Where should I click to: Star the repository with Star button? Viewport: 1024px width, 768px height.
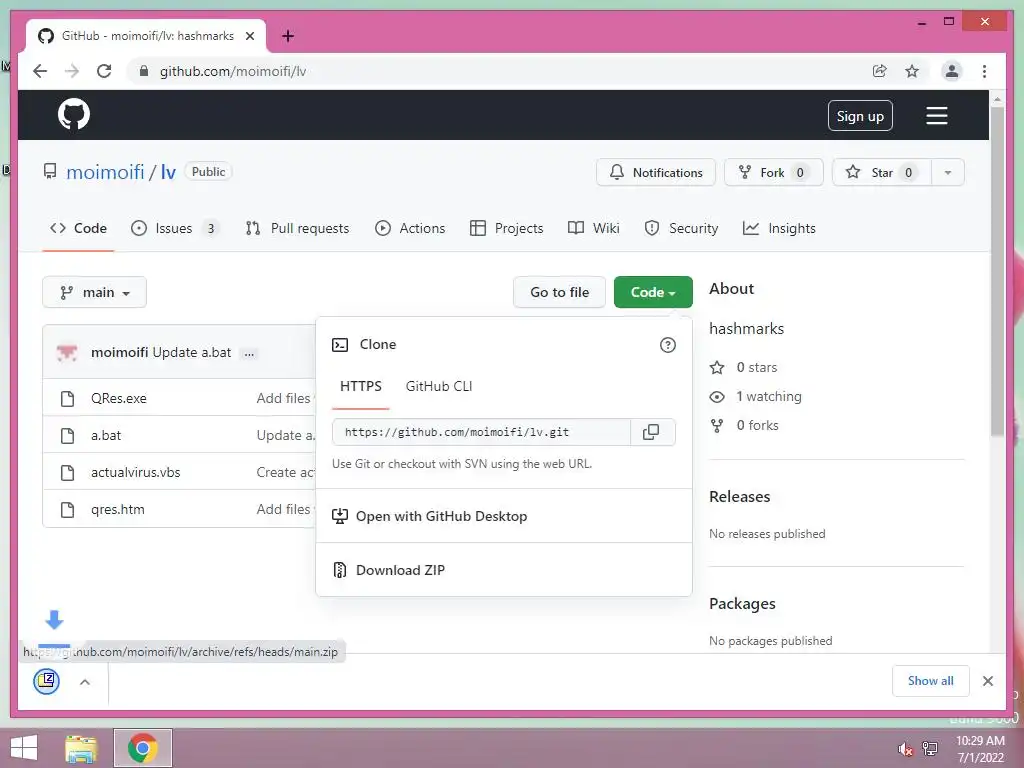(x=882, y=172)
